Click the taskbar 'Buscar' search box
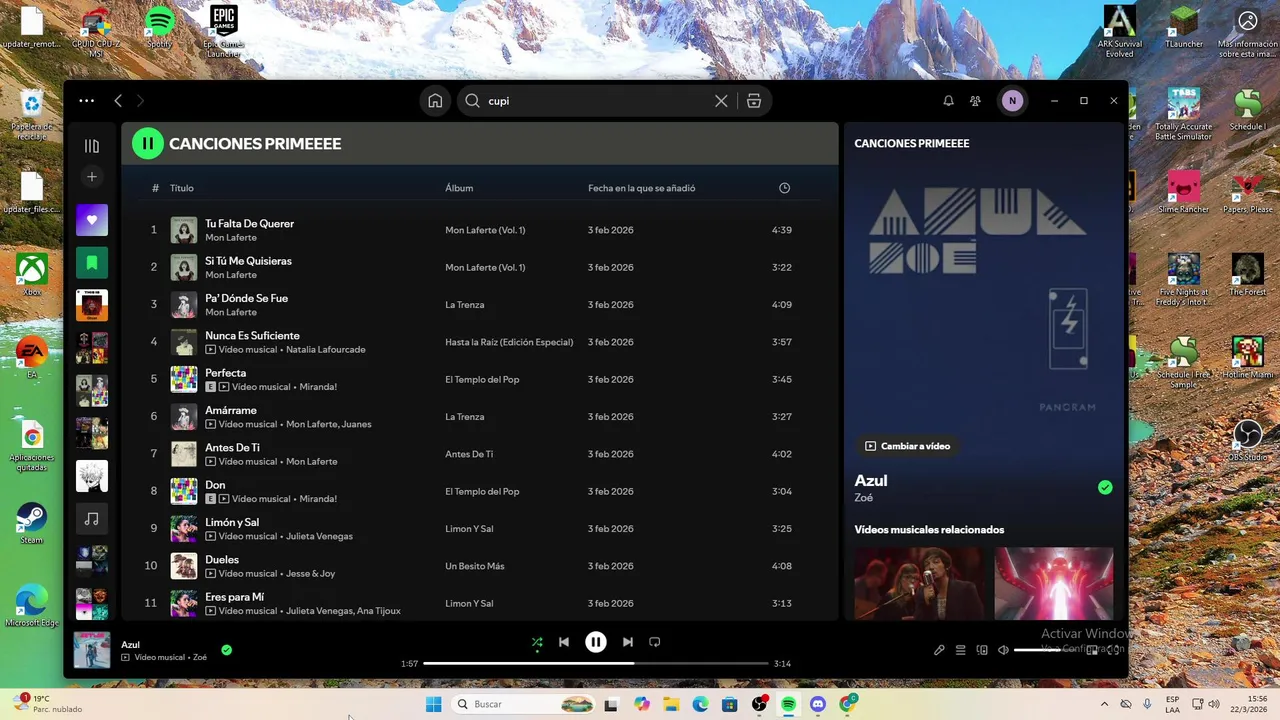Screen dimensions: 1280x720 (524, 705)
